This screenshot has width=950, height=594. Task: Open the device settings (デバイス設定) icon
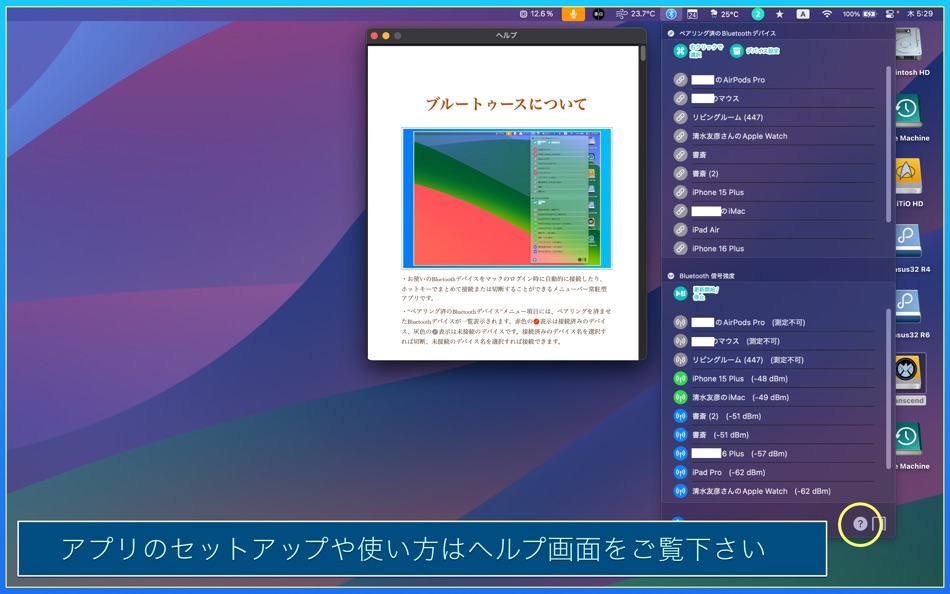coord(736,51)
